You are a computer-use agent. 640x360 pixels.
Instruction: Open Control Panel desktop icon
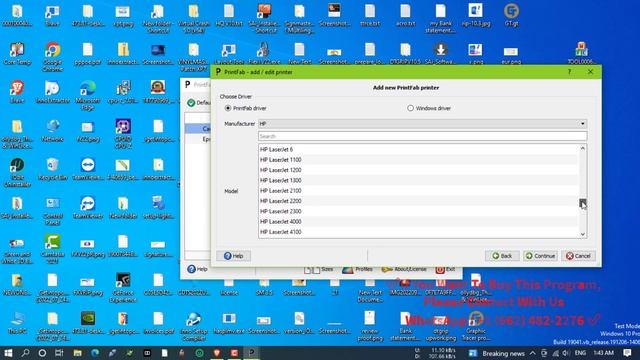[53, 211]
